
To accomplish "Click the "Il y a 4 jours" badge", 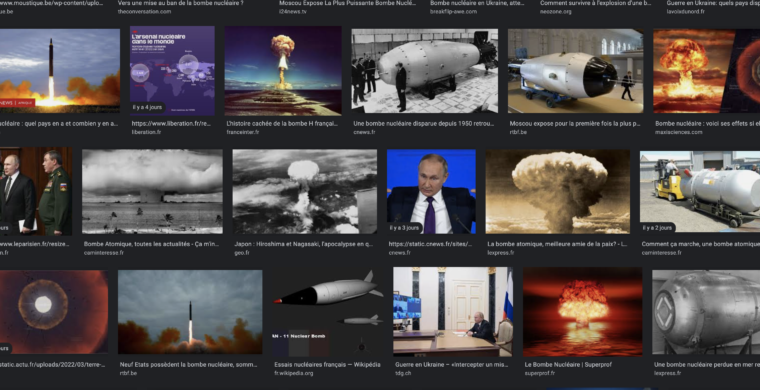I will pyautogui.click(x=147, y=107).
